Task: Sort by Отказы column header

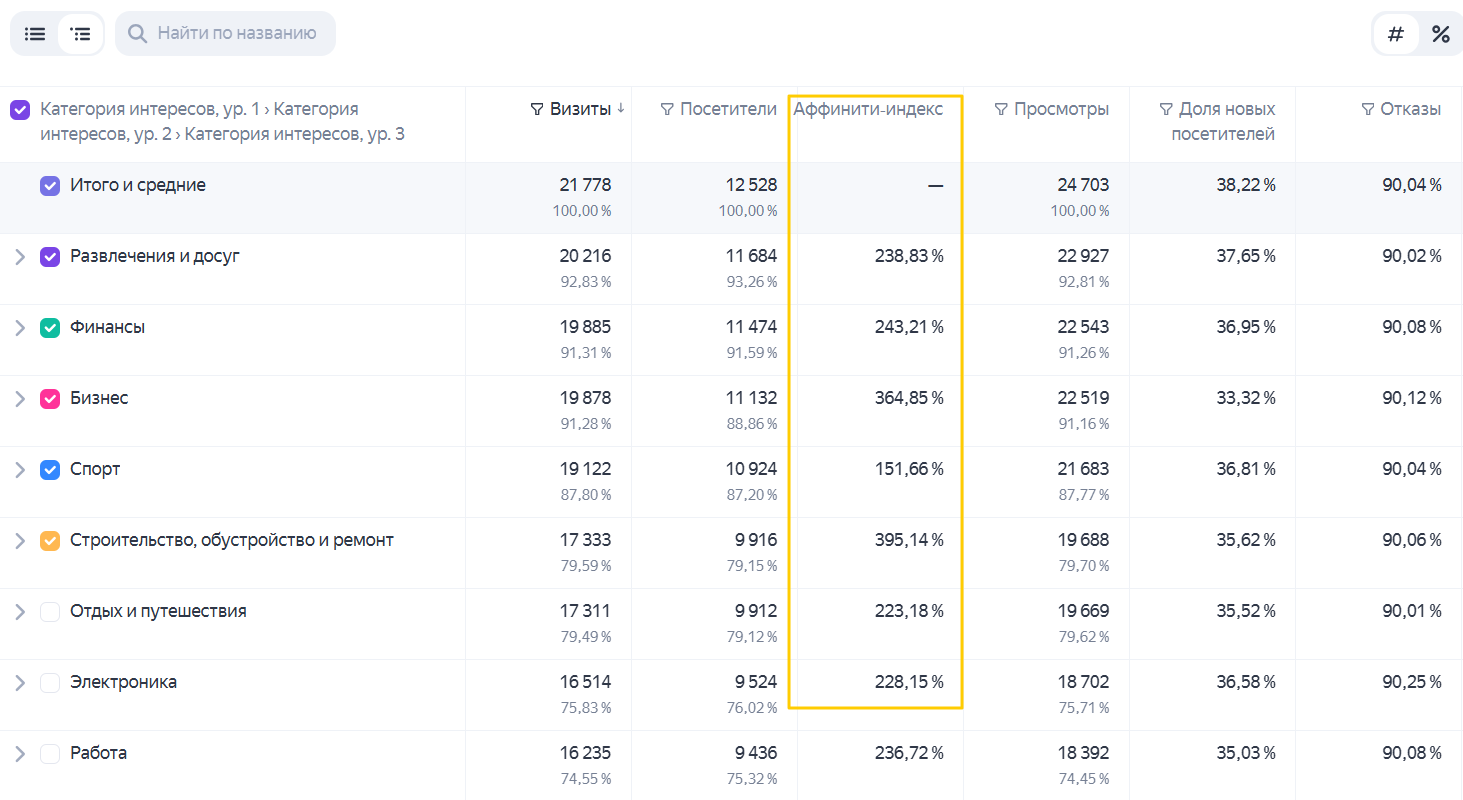Action: pos(1411,109)
